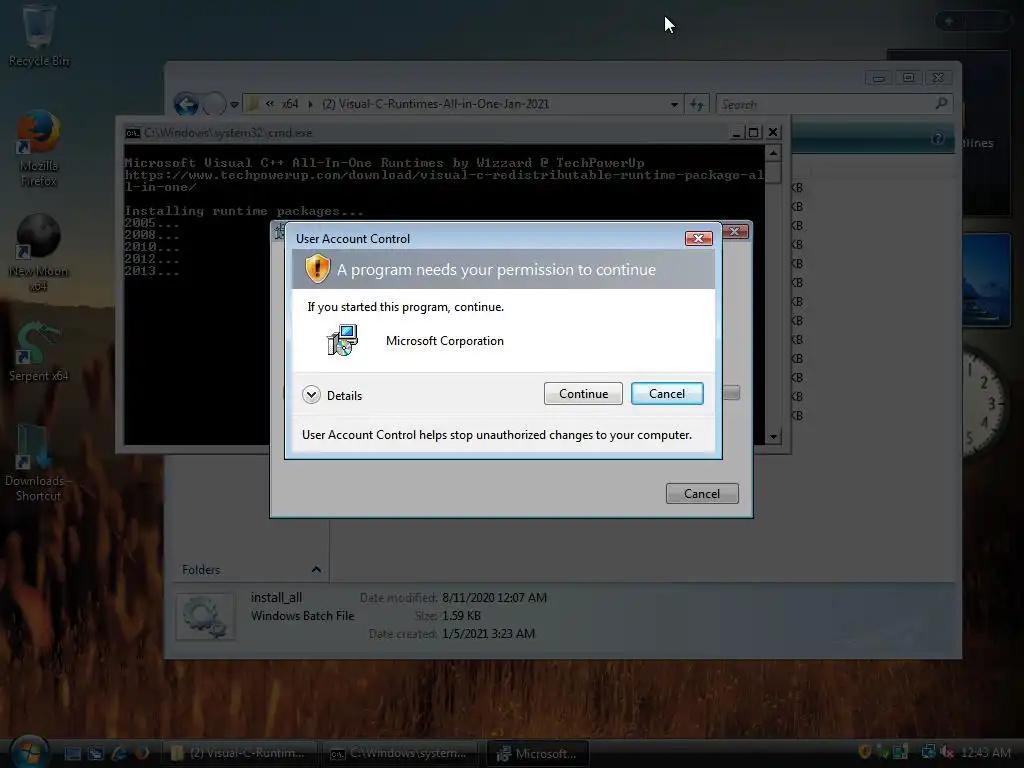The image size is (1024, 768).
Task: Click the Forward button in Explorer
Action: pyautogui.click(x=214, y=104)
